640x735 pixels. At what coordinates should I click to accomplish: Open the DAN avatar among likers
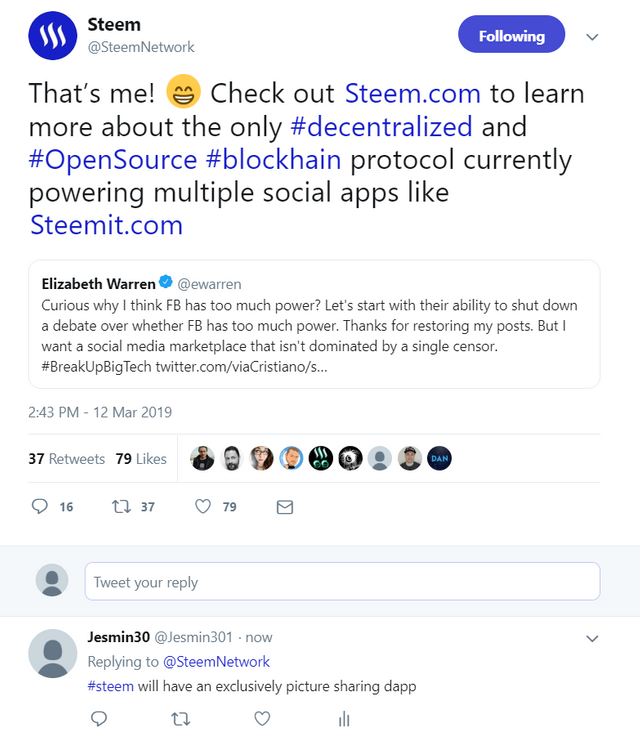coord(439,458)
